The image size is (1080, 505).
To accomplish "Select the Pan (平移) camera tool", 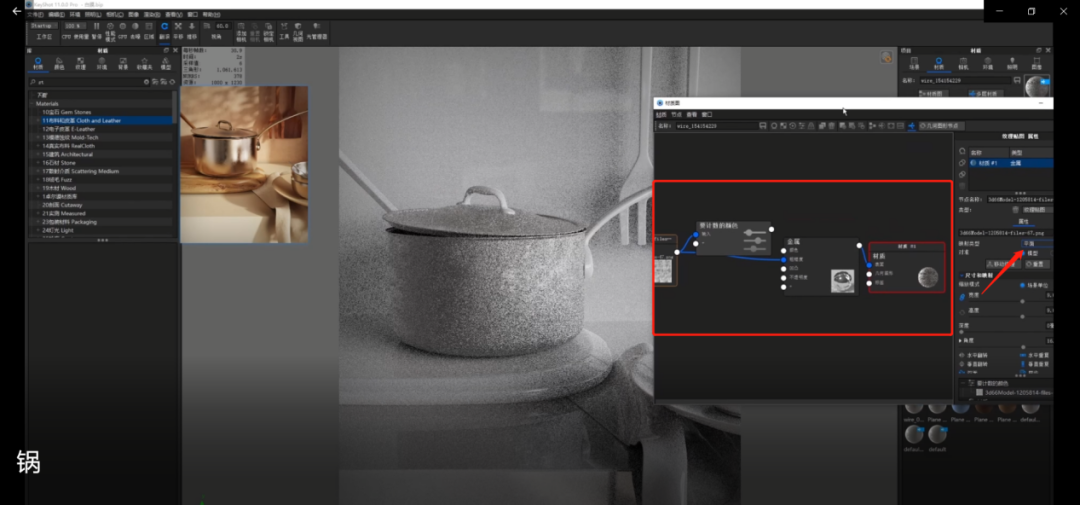I will coord(178,30).
